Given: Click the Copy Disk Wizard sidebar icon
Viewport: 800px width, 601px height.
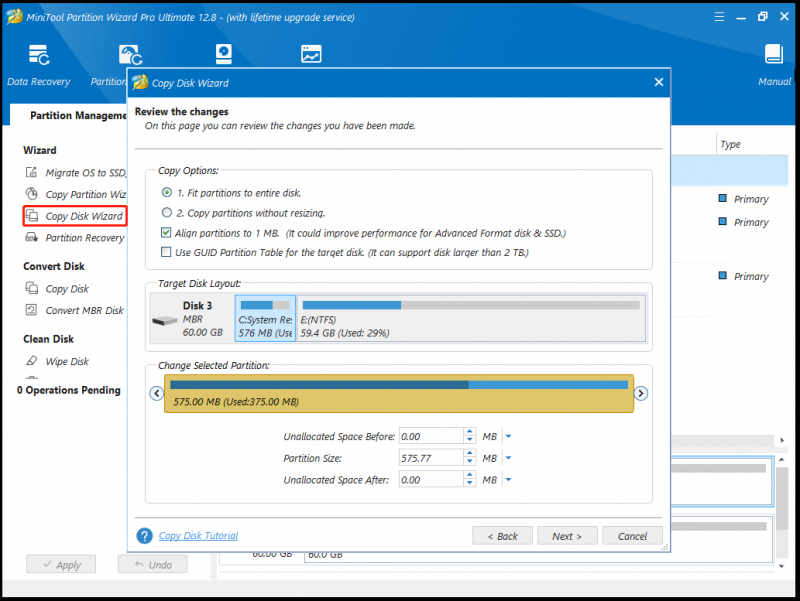Looking at the screenshot, I should [x=32, y=215].
